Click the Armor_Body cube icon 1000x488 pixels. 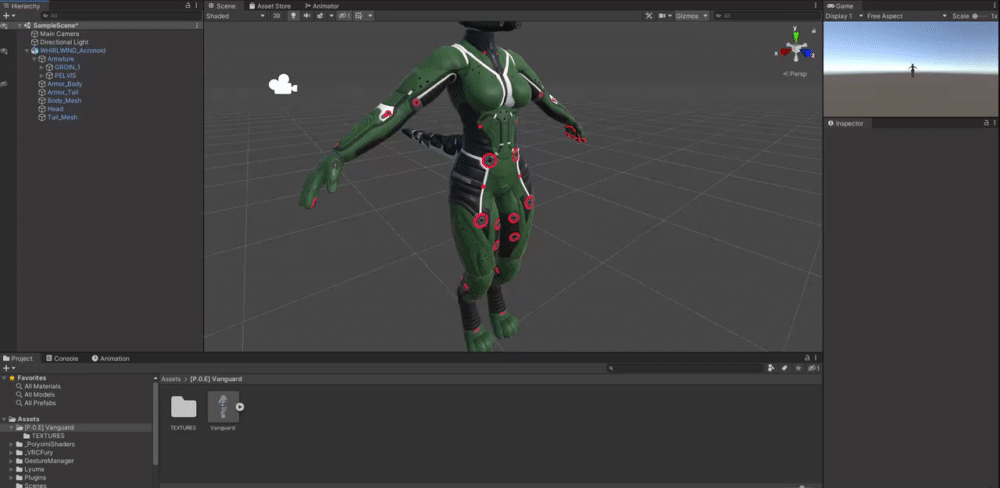(42, 84)
